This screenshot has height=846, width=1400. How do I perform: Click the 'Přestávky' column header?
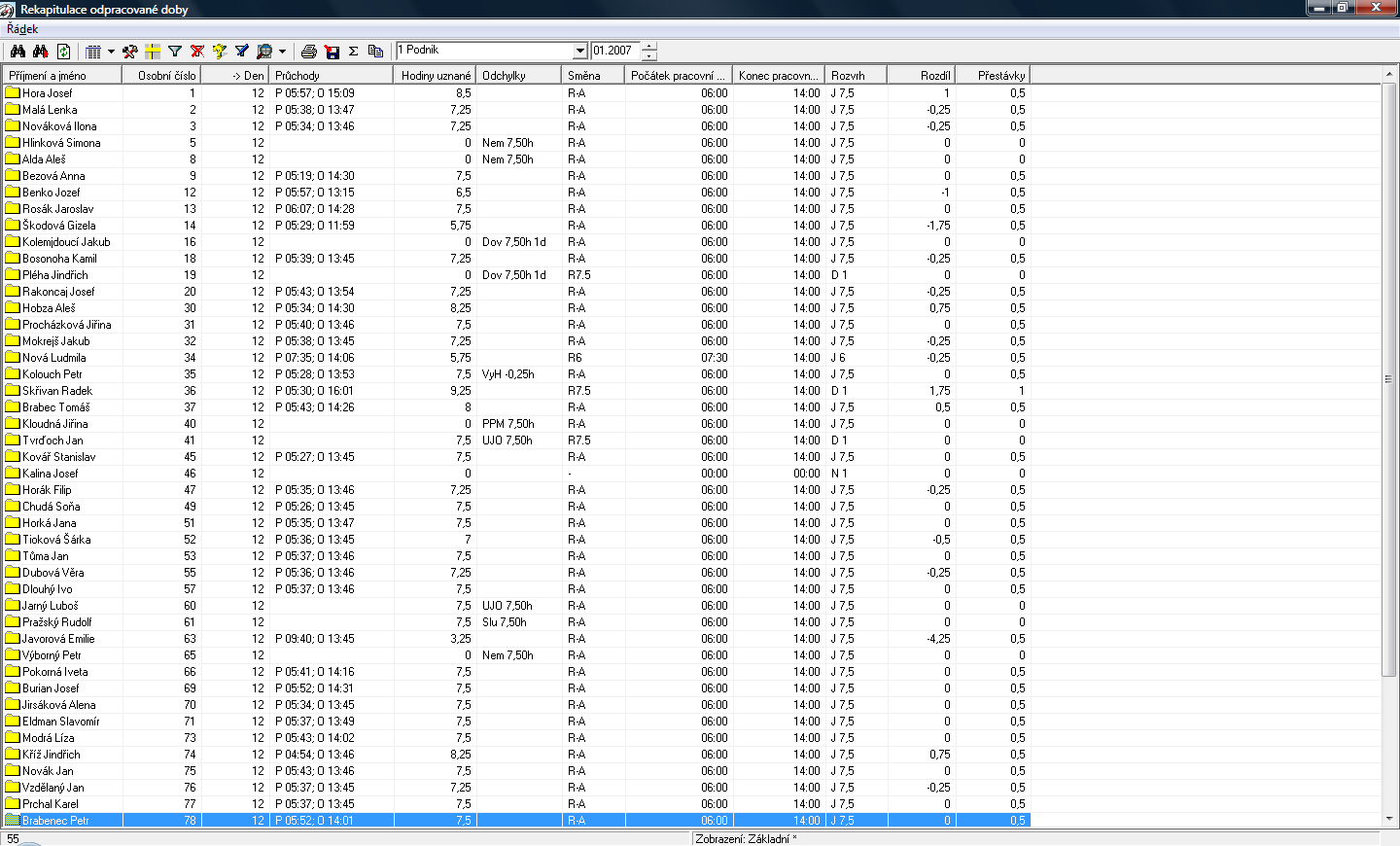coord(992,75)
